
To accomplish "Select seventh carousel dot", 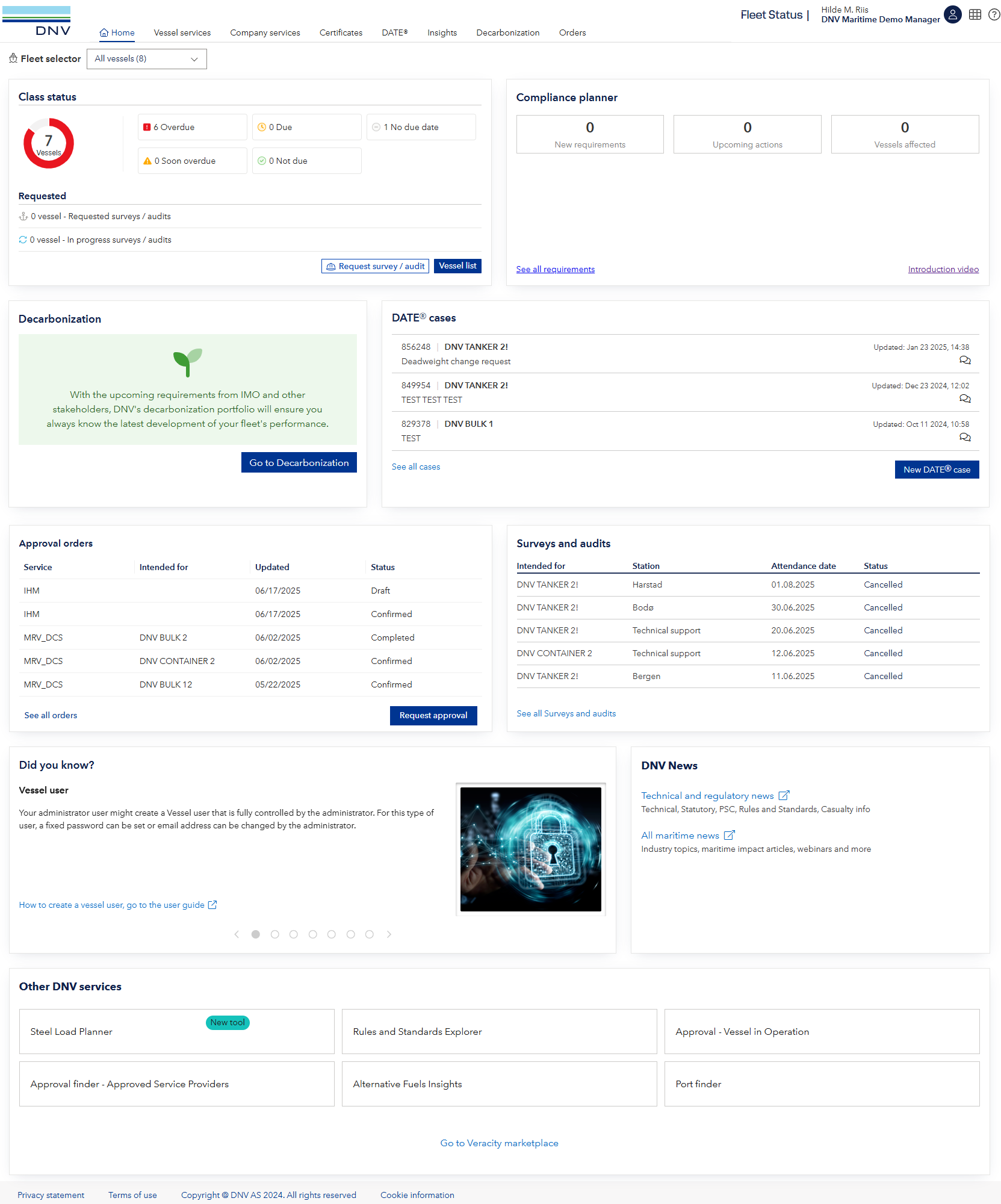I will click(370, 934).
